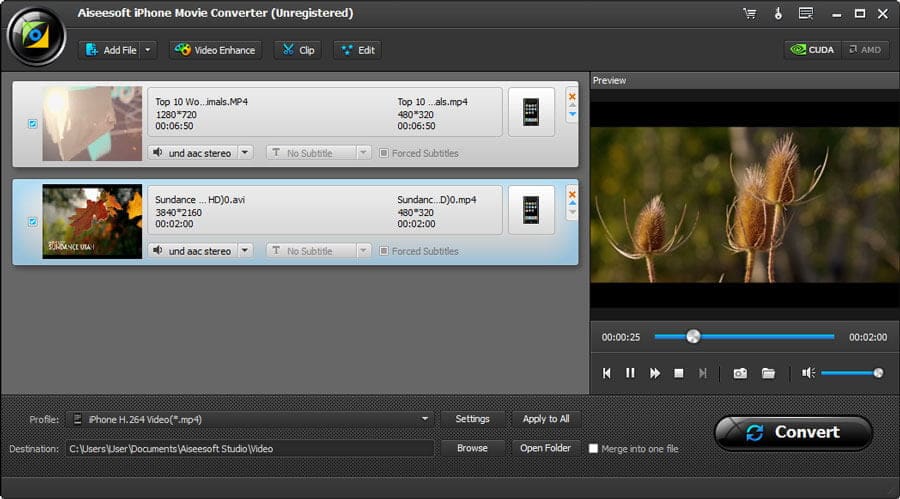Stop the preview playback
900x499 pixels.
pos(678,373)
